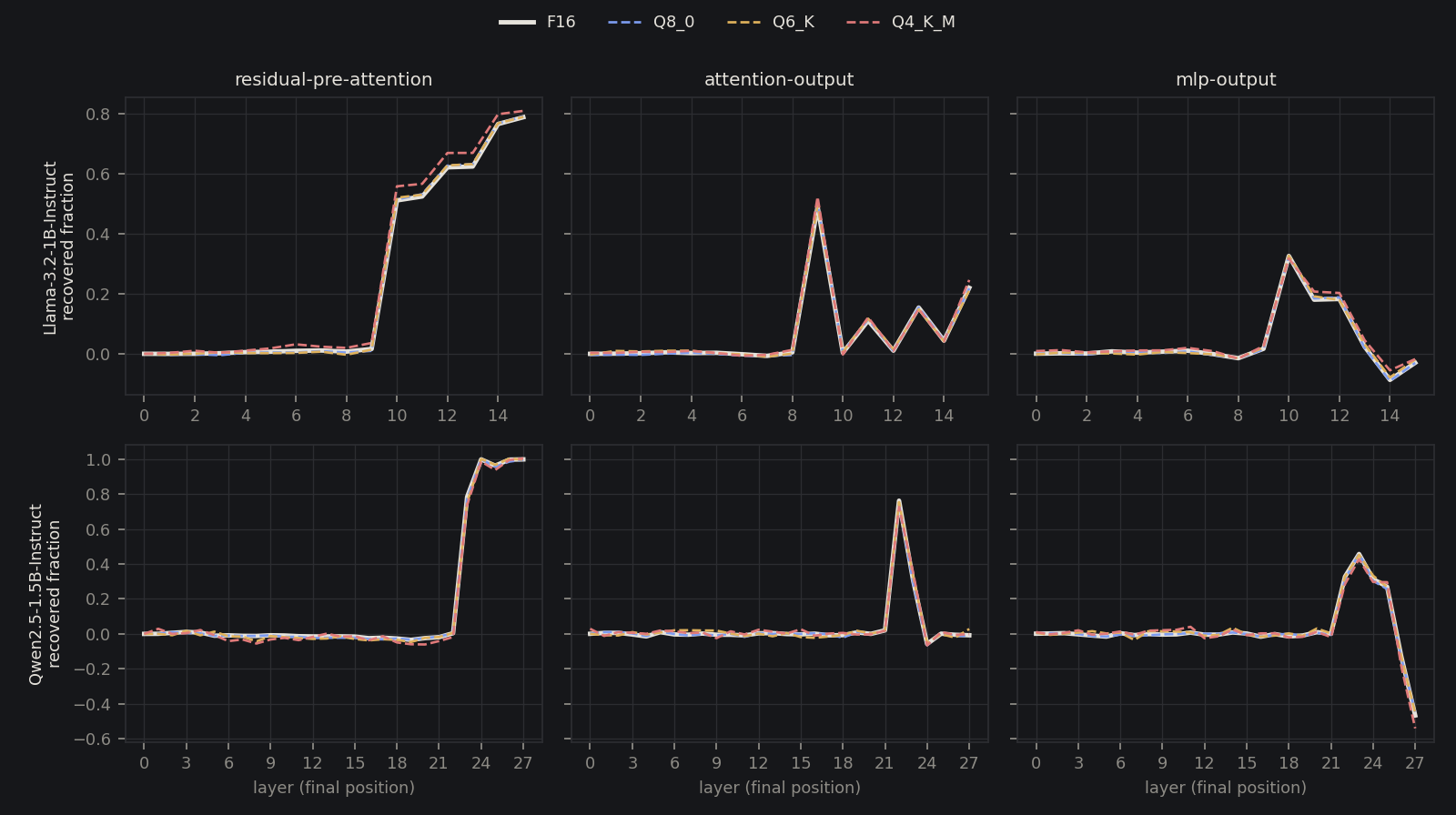Click the Llama-3.2-1B-Instruct y-axis label
The width and height of the screenshot is (1456, 815).
pyautogui.click(x=50, y=247)
